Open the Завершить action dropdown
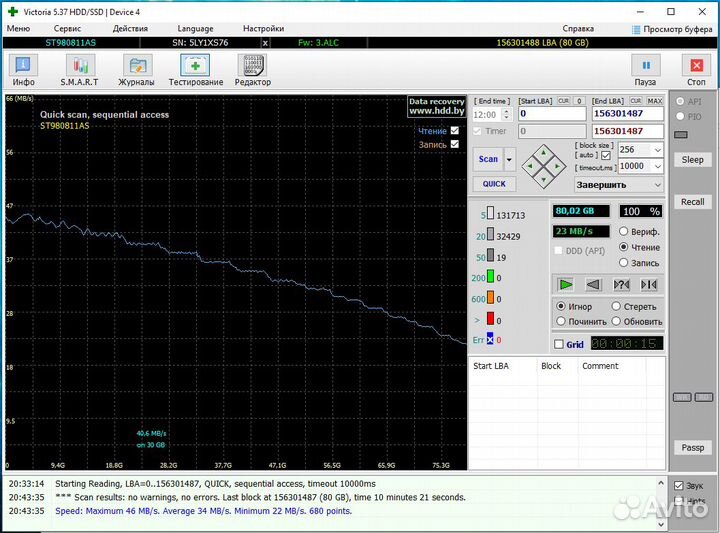This screenshot has width=720, height=533. [x=619, y=185]
